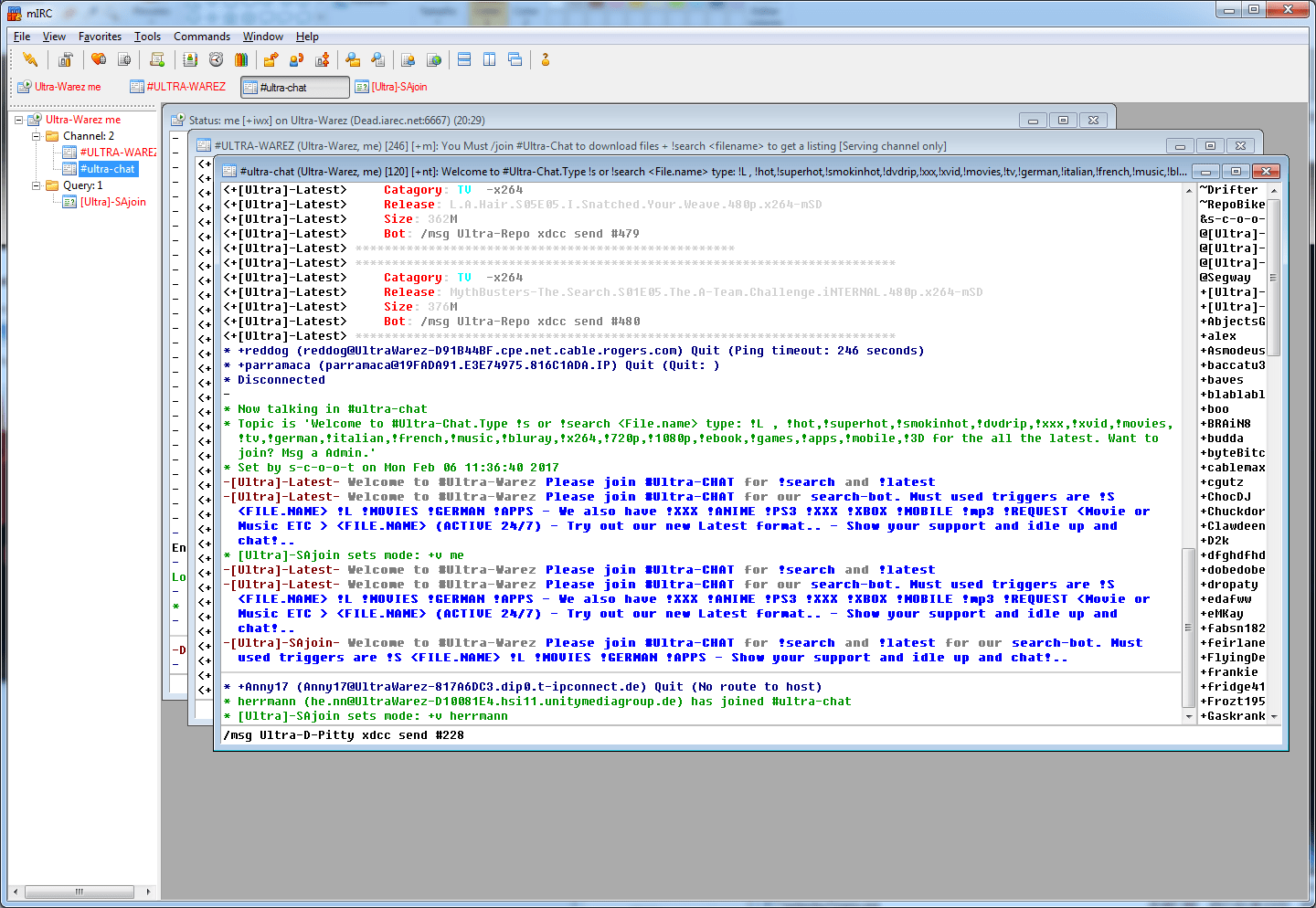The image size is (1316, 908).
Task: Select +baves in the nickname list
Action: (x=1222, y=380)
